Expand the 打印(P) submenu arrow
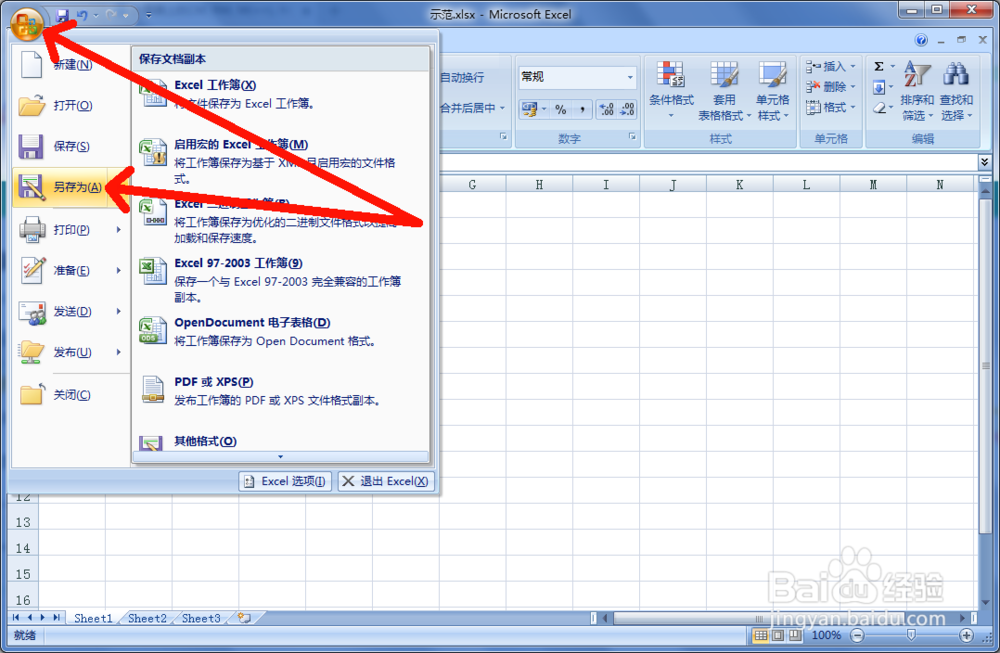Image resolution: width=1000 pixels, height=653 pixels. tap(119, 230)
